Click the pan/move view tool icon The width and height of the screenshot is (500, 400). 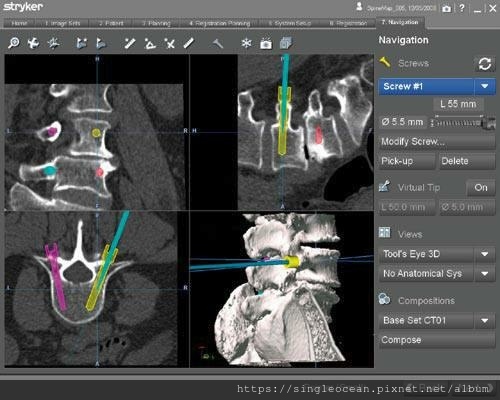pyautogui.click(x=33, y=43)
